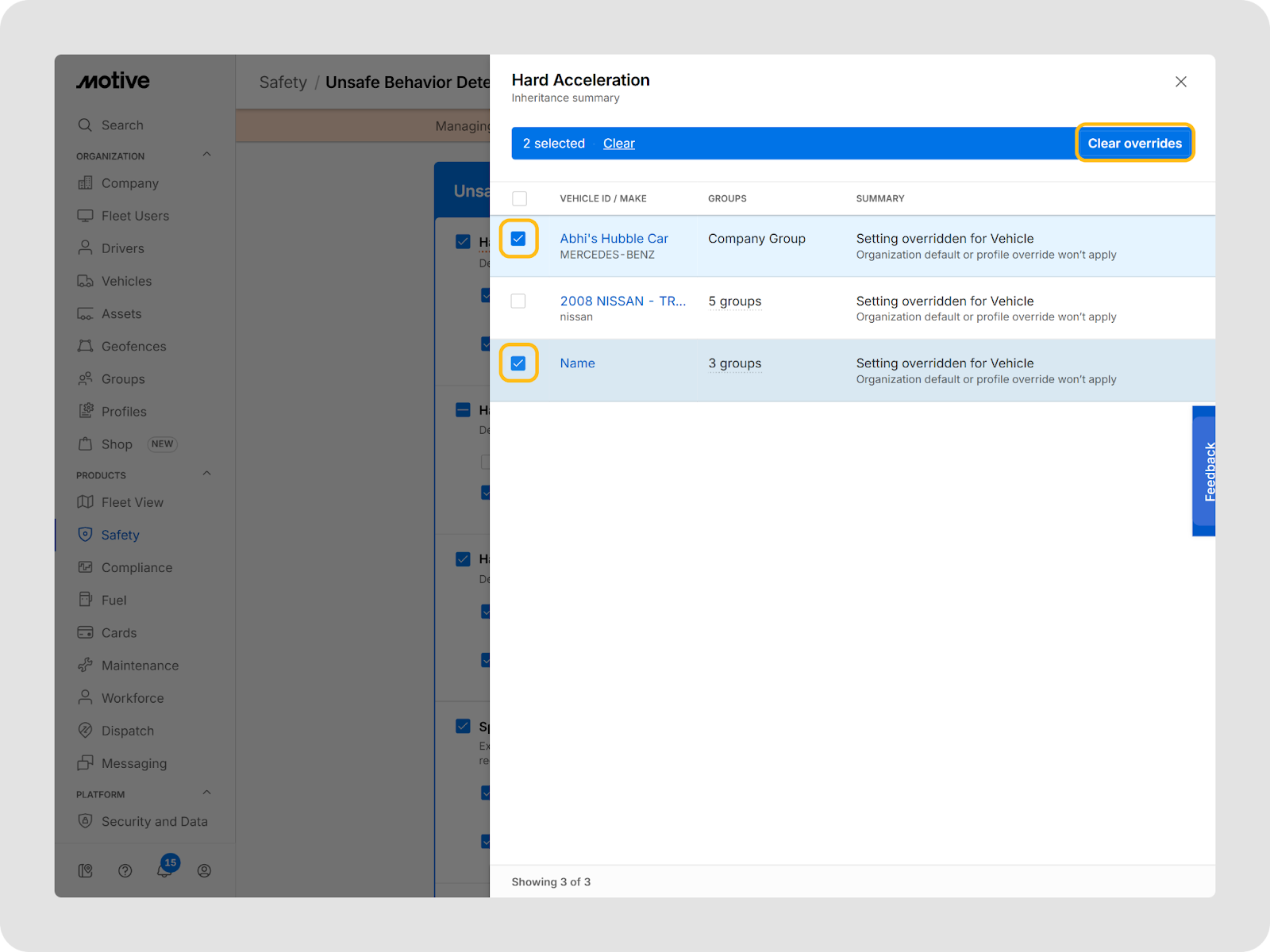
Task: Open the user account profile icon
Action: (x=204, y=870)
